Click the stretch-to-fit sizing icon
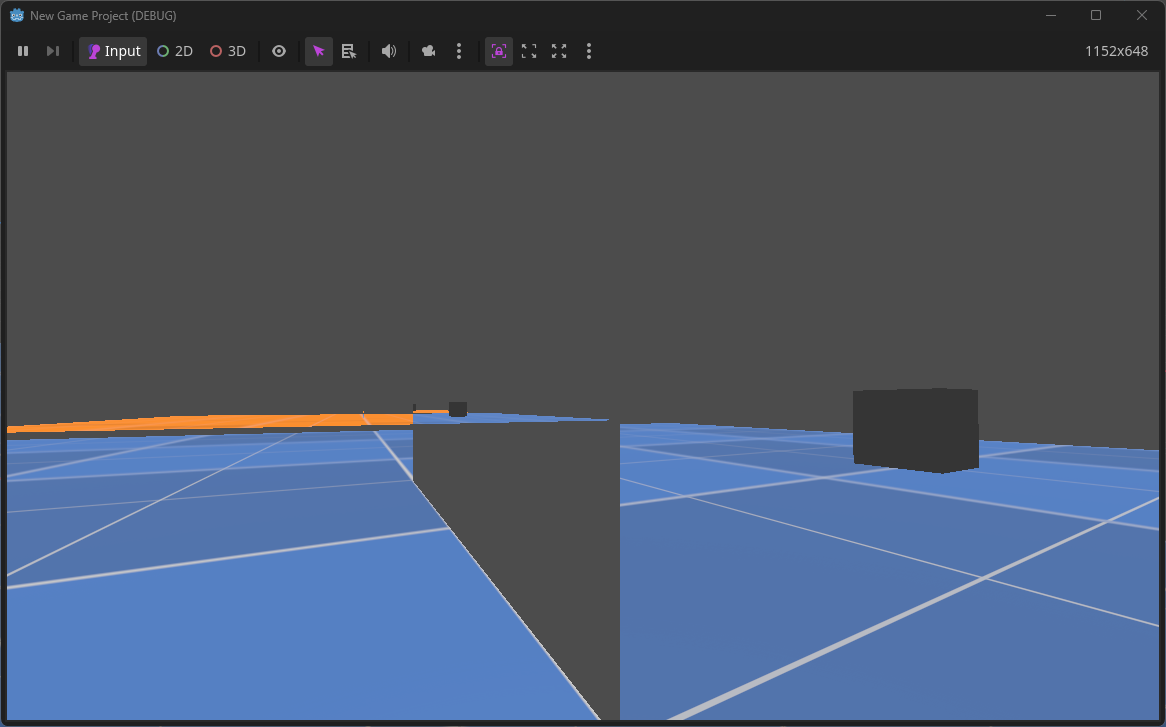Viewport: 1166px width, 727px height. [559, 51]
